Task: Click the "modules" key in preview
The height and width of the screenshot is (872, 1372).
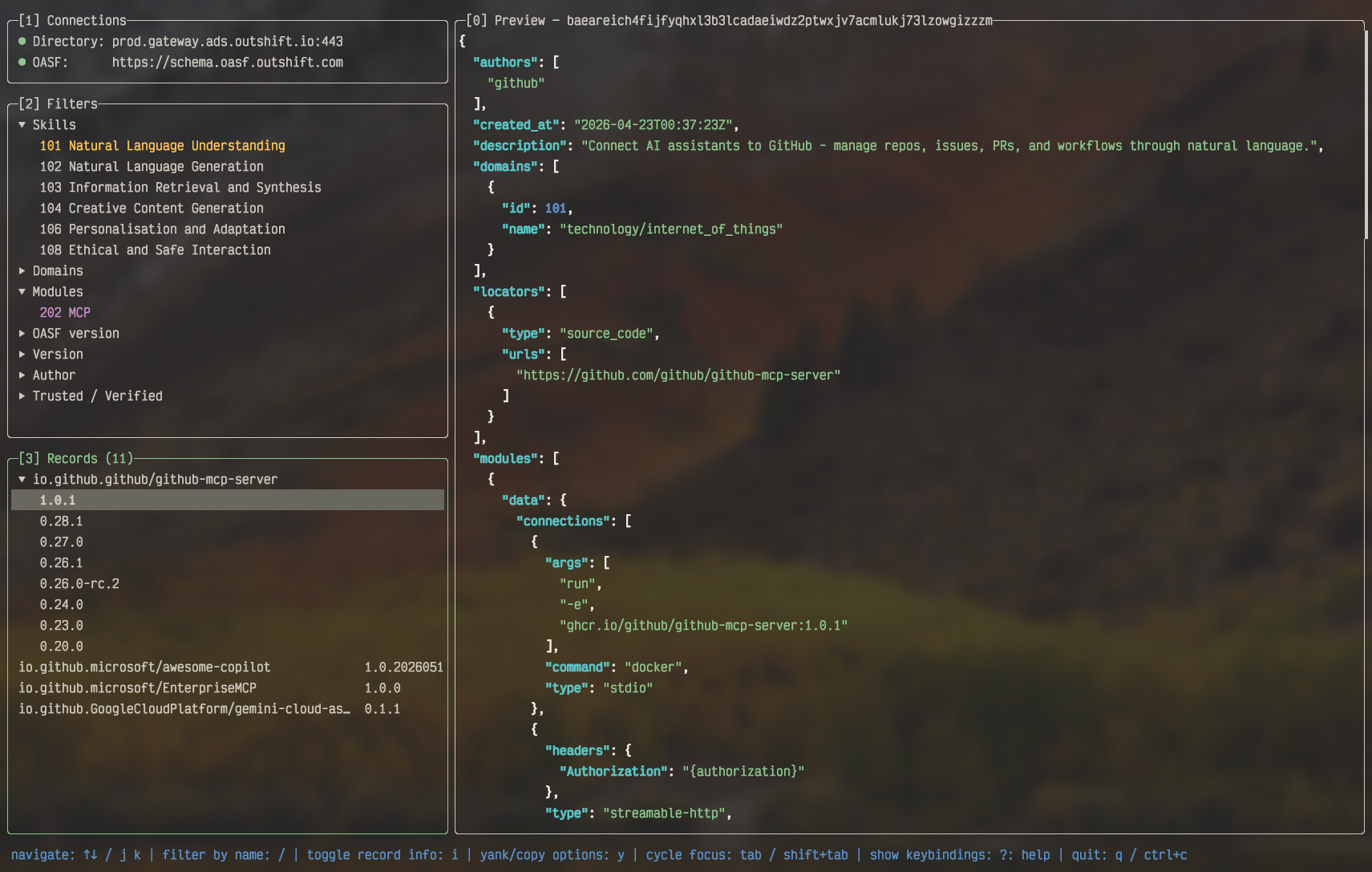Action: point(505,459)
